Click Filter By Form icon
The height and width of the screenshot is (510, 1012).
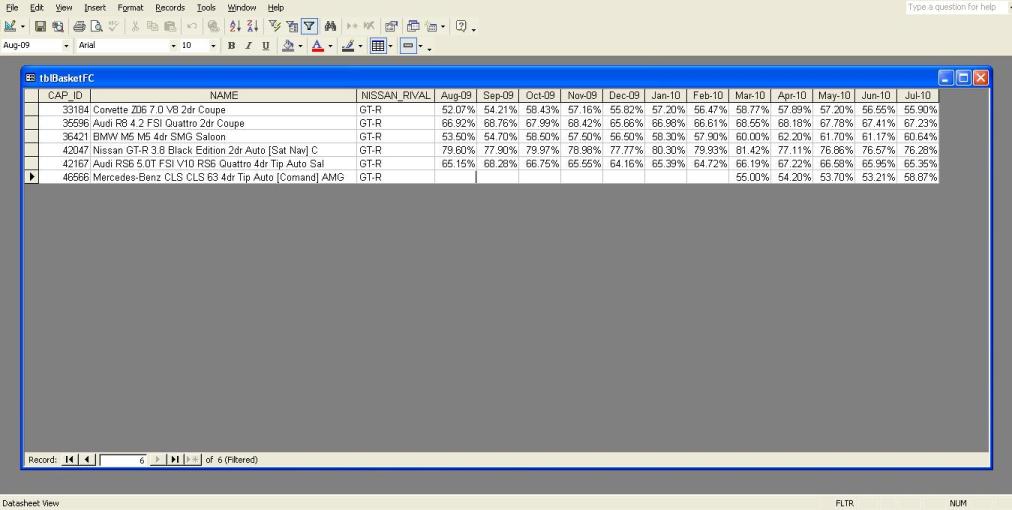(x=292, y=26)
